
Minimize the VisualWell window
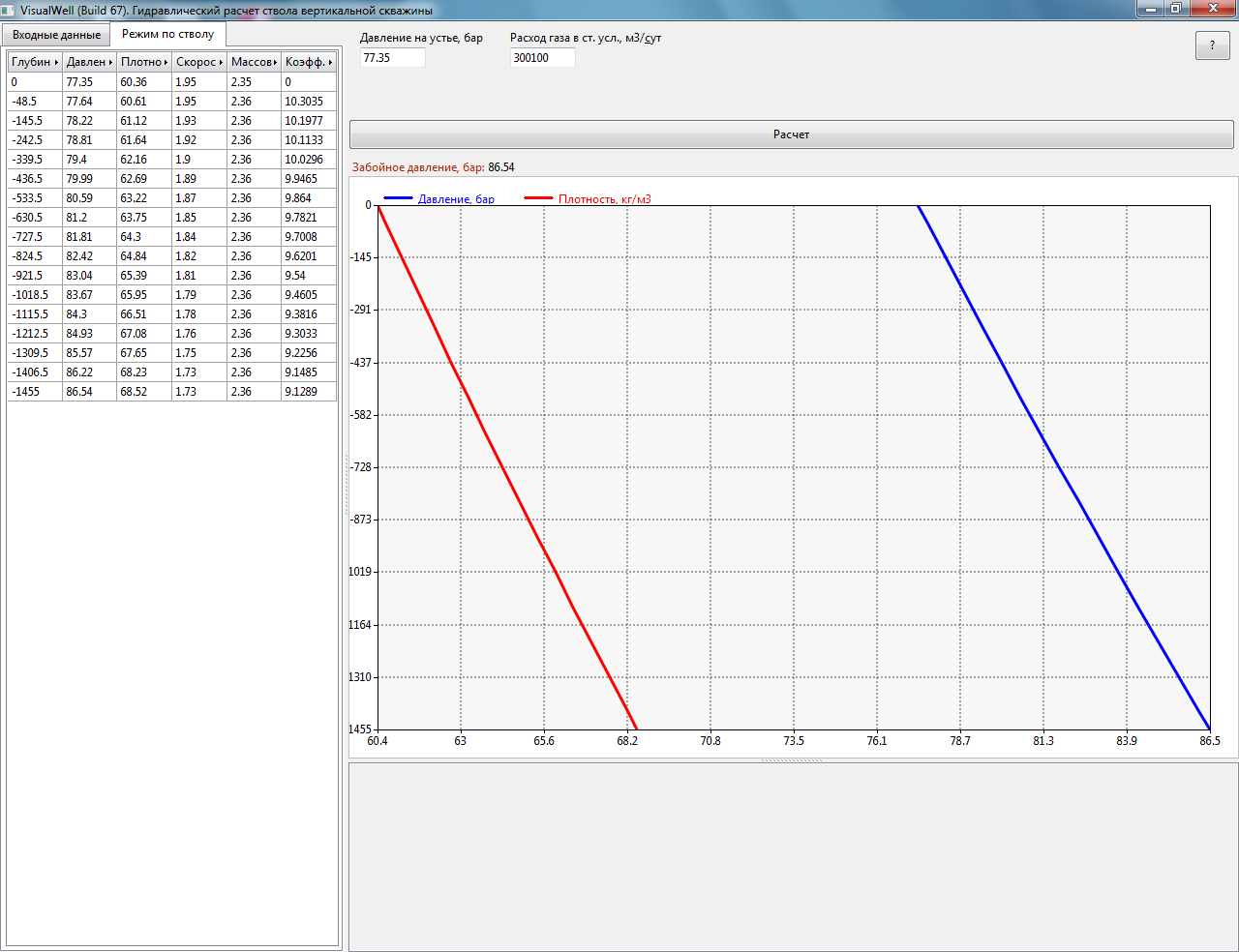click(x=1151, y=9)
